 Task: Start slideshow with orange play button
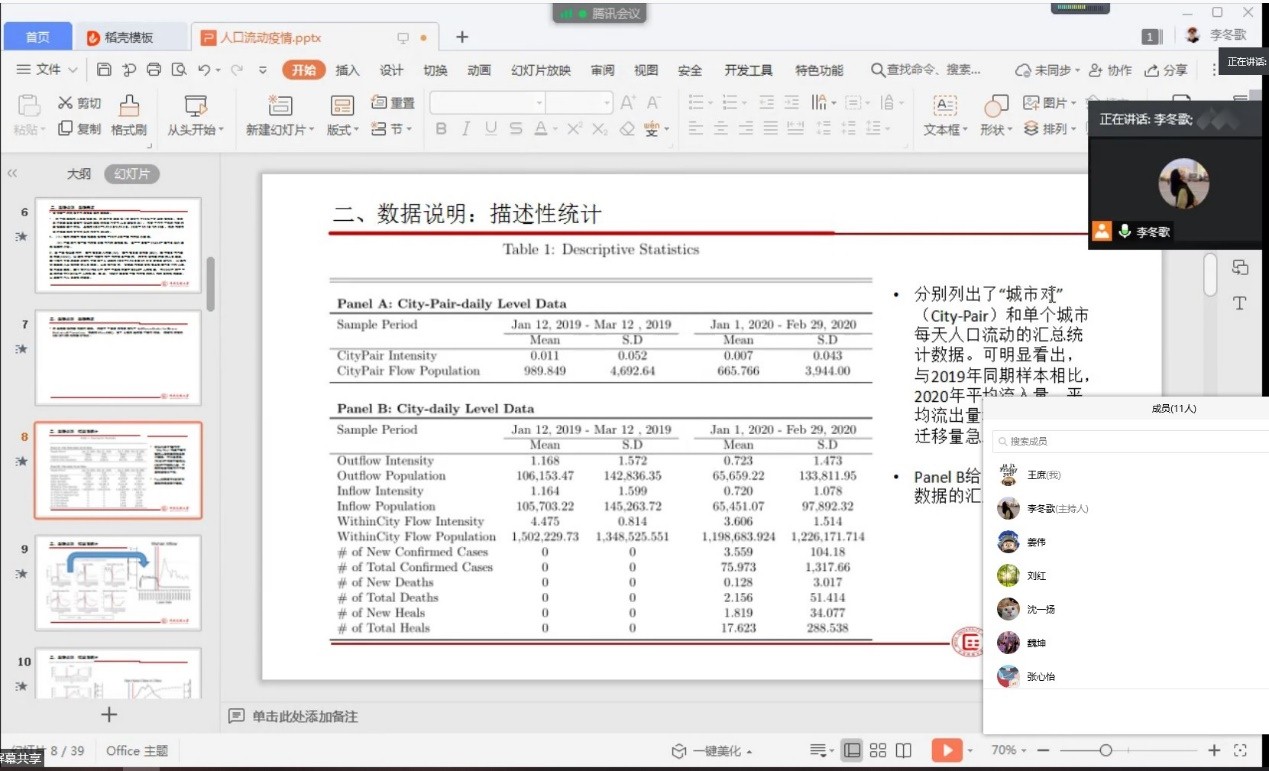click(x=945, y=750)
